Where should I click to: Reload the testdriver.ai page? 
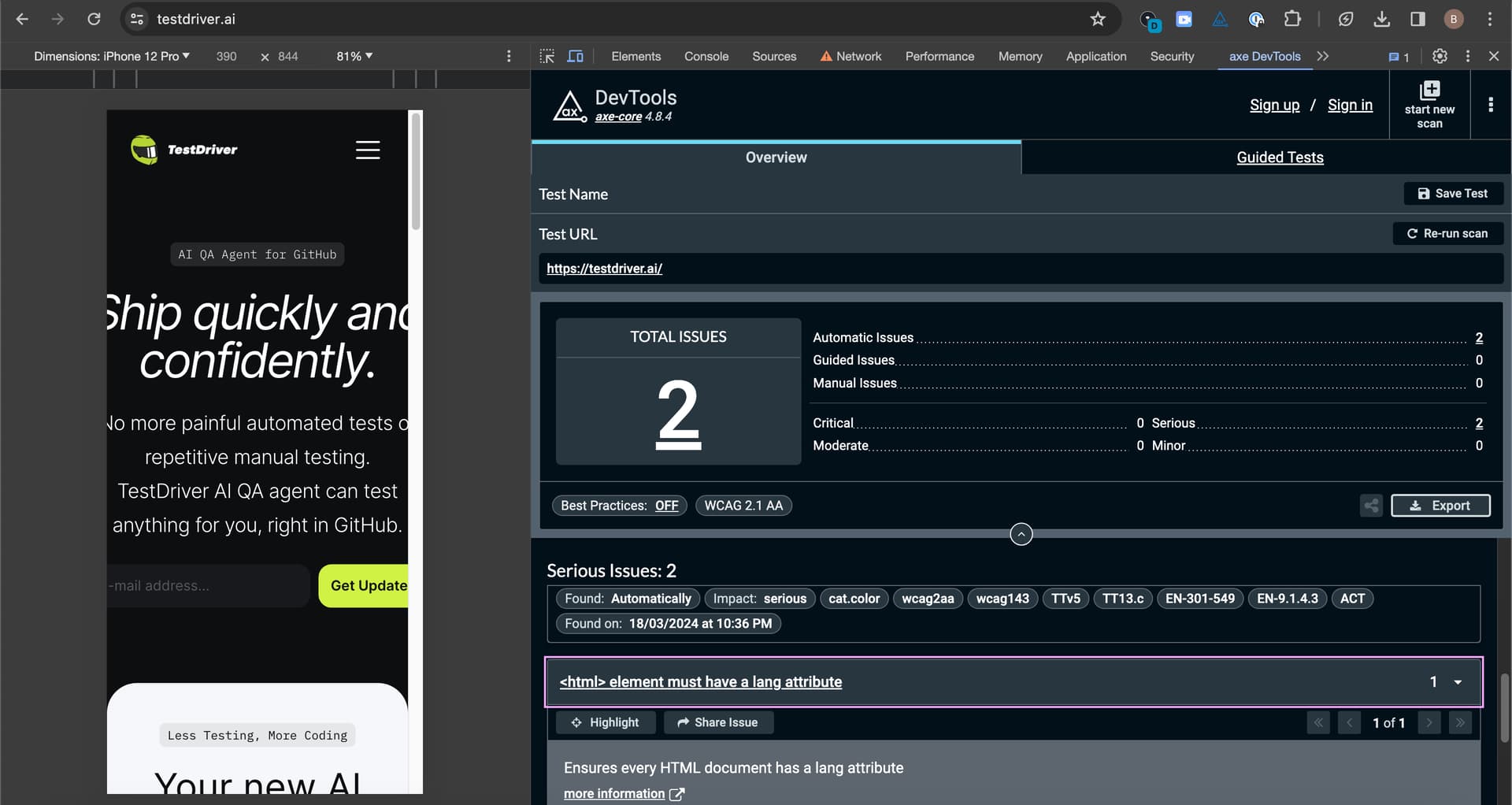(94, 19)
